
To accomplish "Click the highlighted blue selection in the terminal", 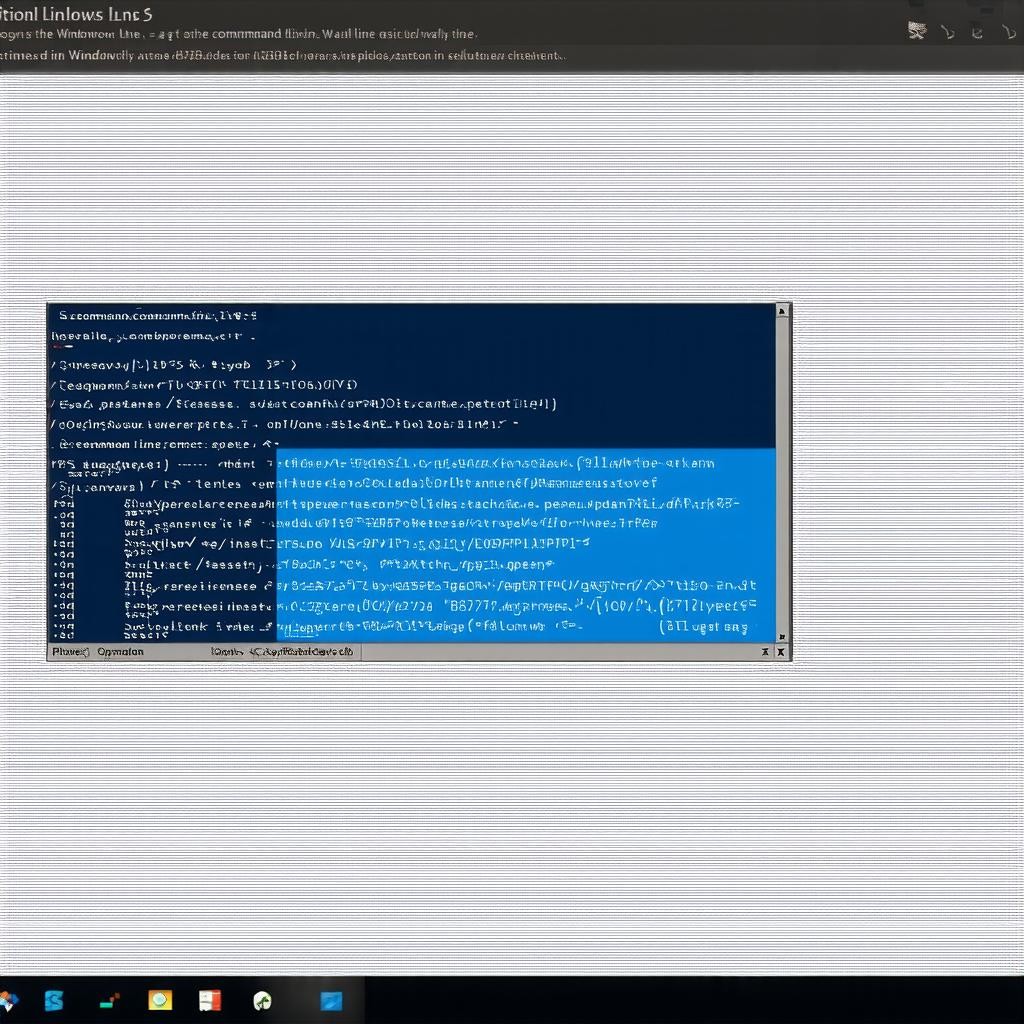I will pos(525,545).
